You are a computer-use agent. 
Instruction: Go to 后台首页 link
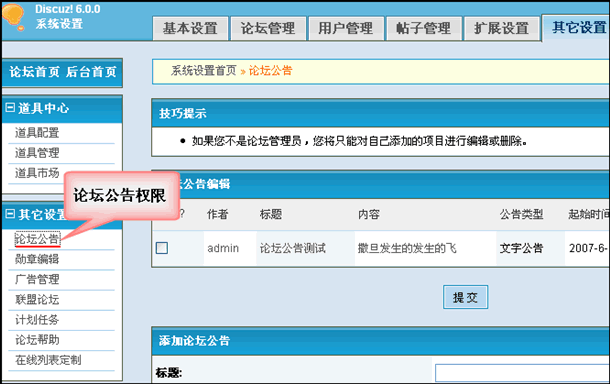point(91,72)
